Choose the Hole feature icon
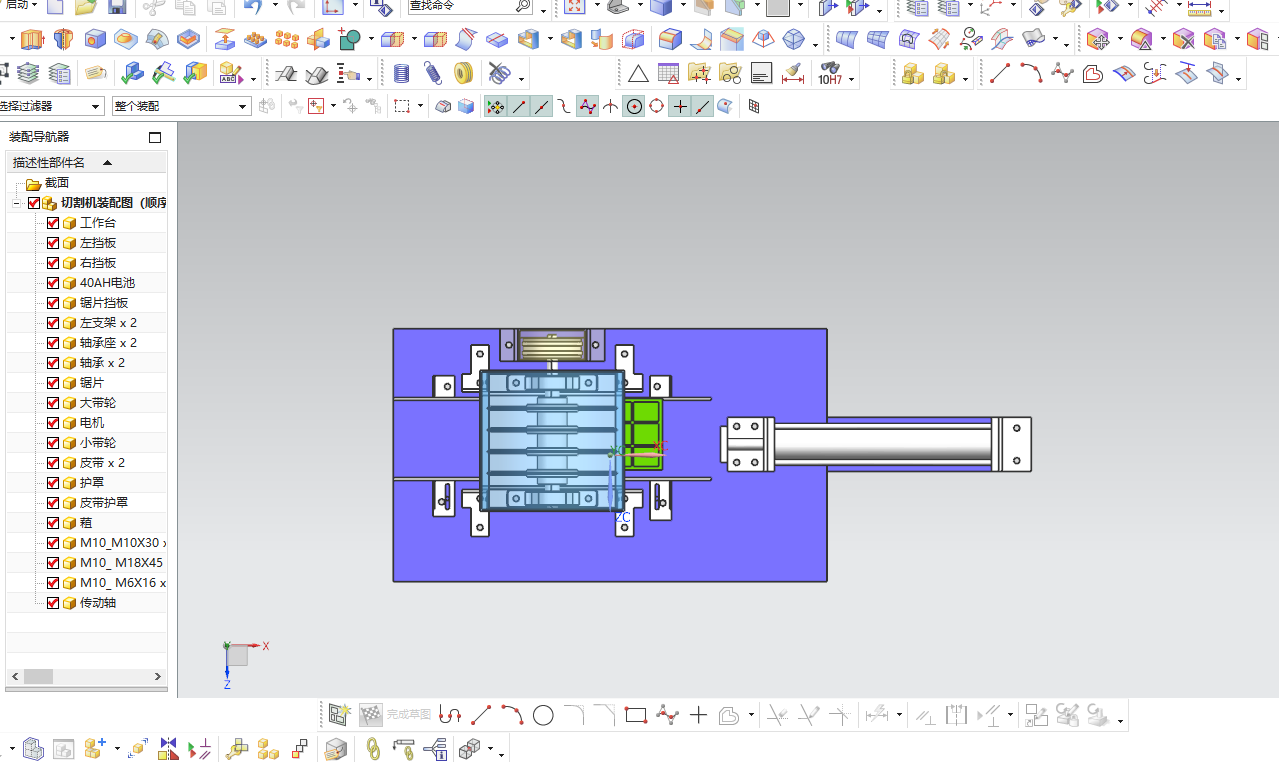Image resolution: width=1279 pixels, height=762 pixels. (95, 40)
